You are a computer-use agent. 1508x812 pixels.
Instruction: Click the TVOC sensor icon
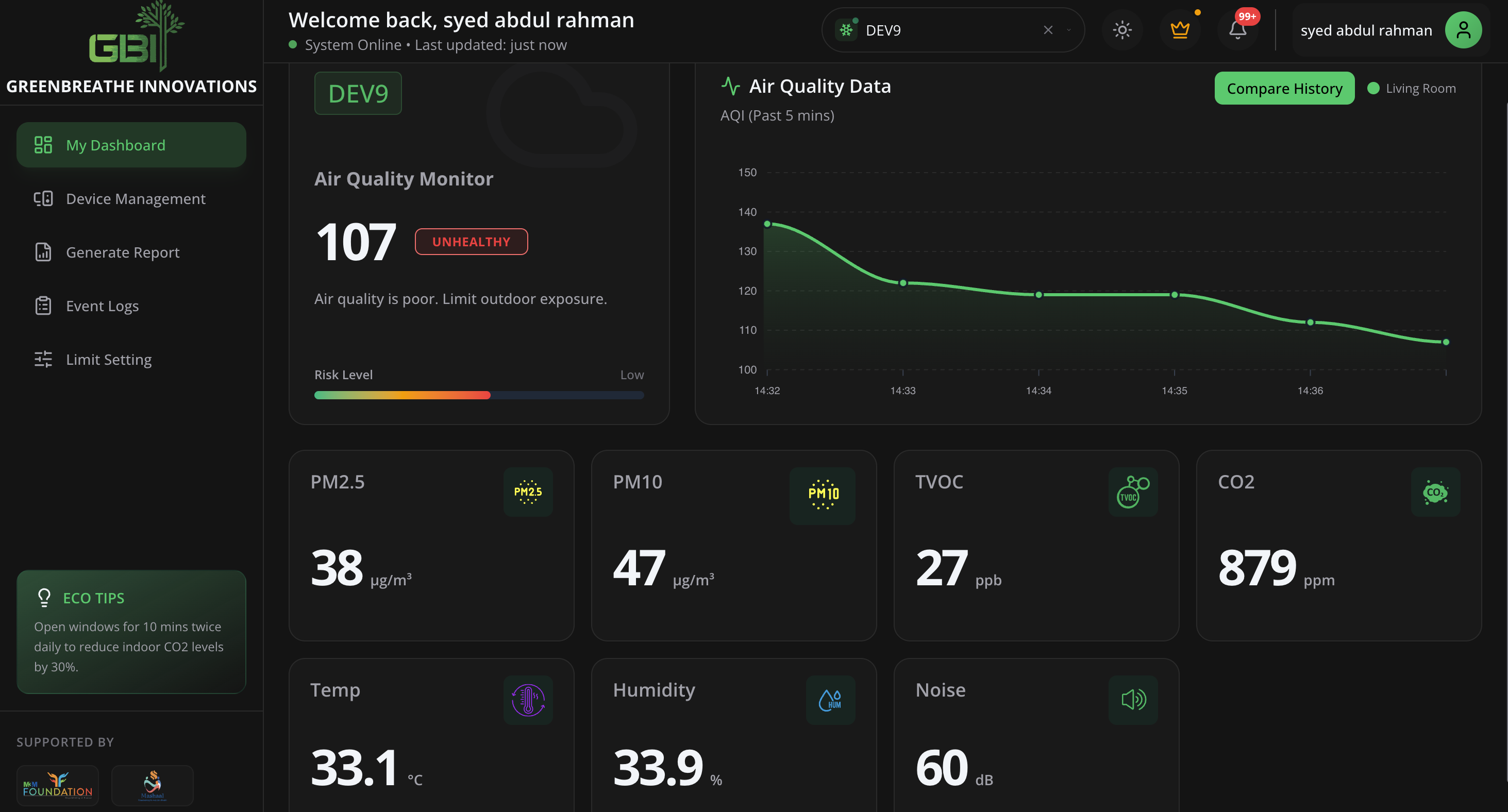pyautogui.click(x=1133, y=493)
